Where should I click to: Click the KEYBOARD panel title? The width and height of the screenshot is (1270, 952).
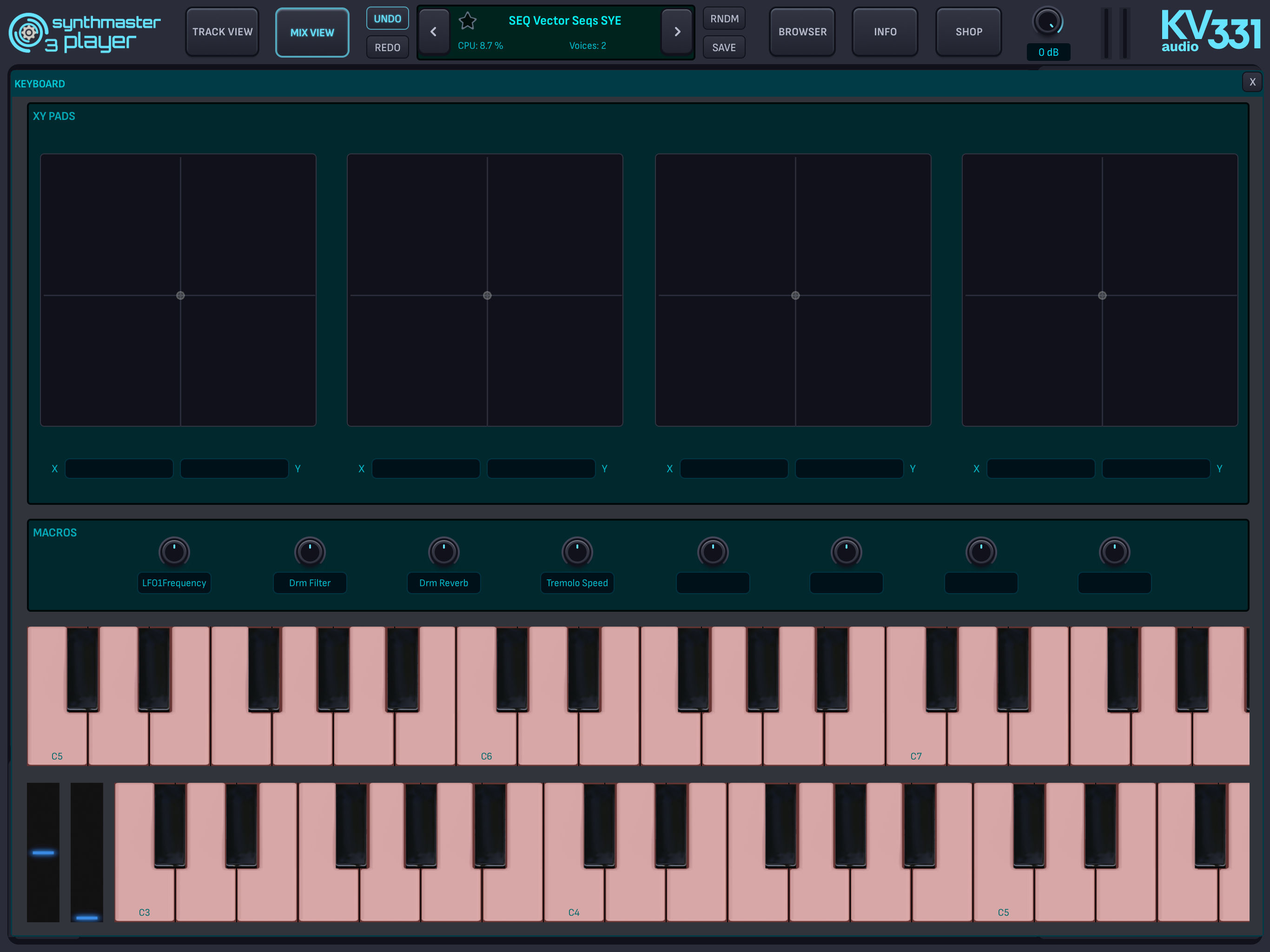[x=40, y=84]
